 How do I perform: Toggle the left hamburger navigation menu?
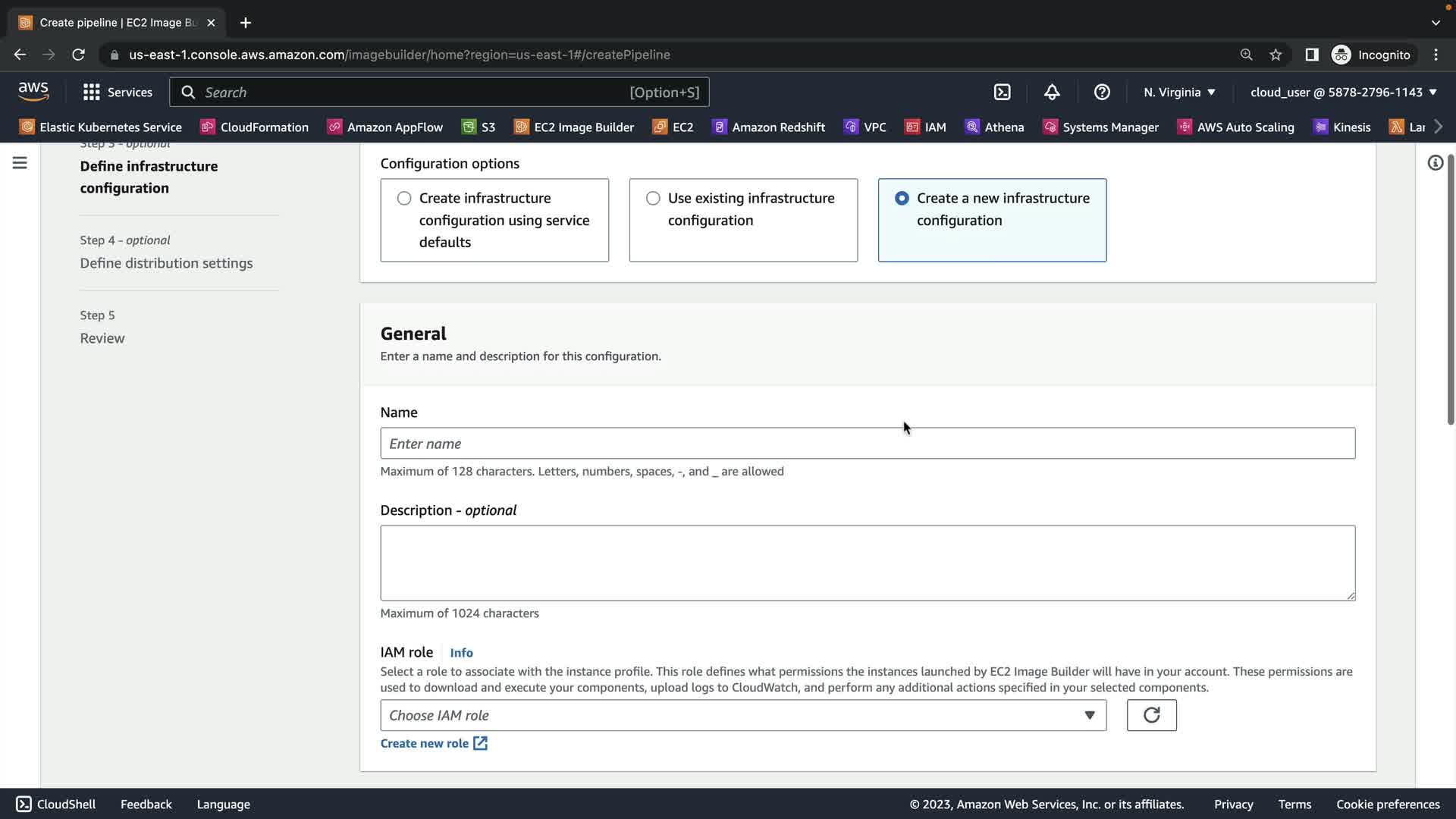coord(20,163)
